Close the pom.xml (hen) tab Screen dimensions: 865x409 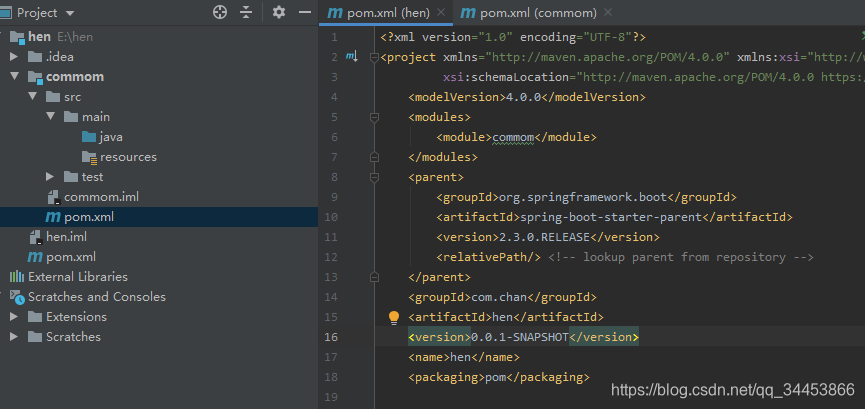tap(441, 12)
